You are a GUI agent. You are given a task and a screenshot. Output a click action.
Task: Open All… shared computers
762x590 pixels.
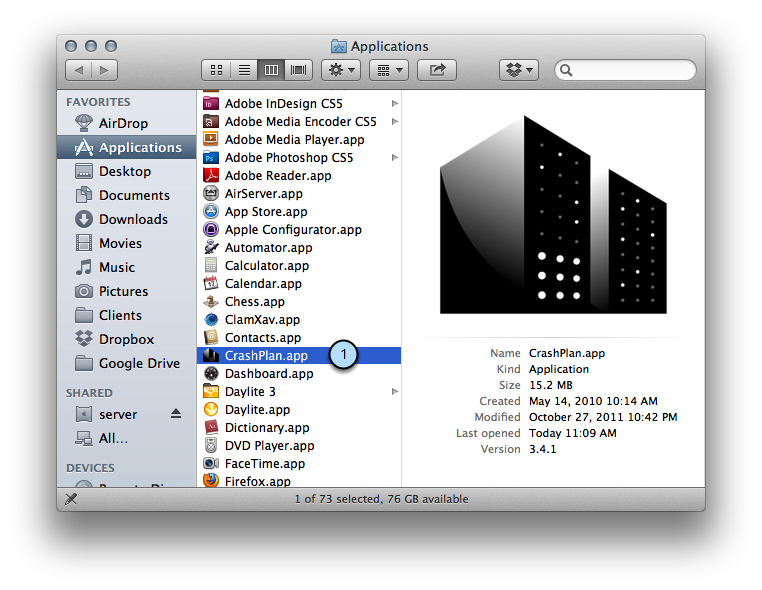click(x=126, y=438)
